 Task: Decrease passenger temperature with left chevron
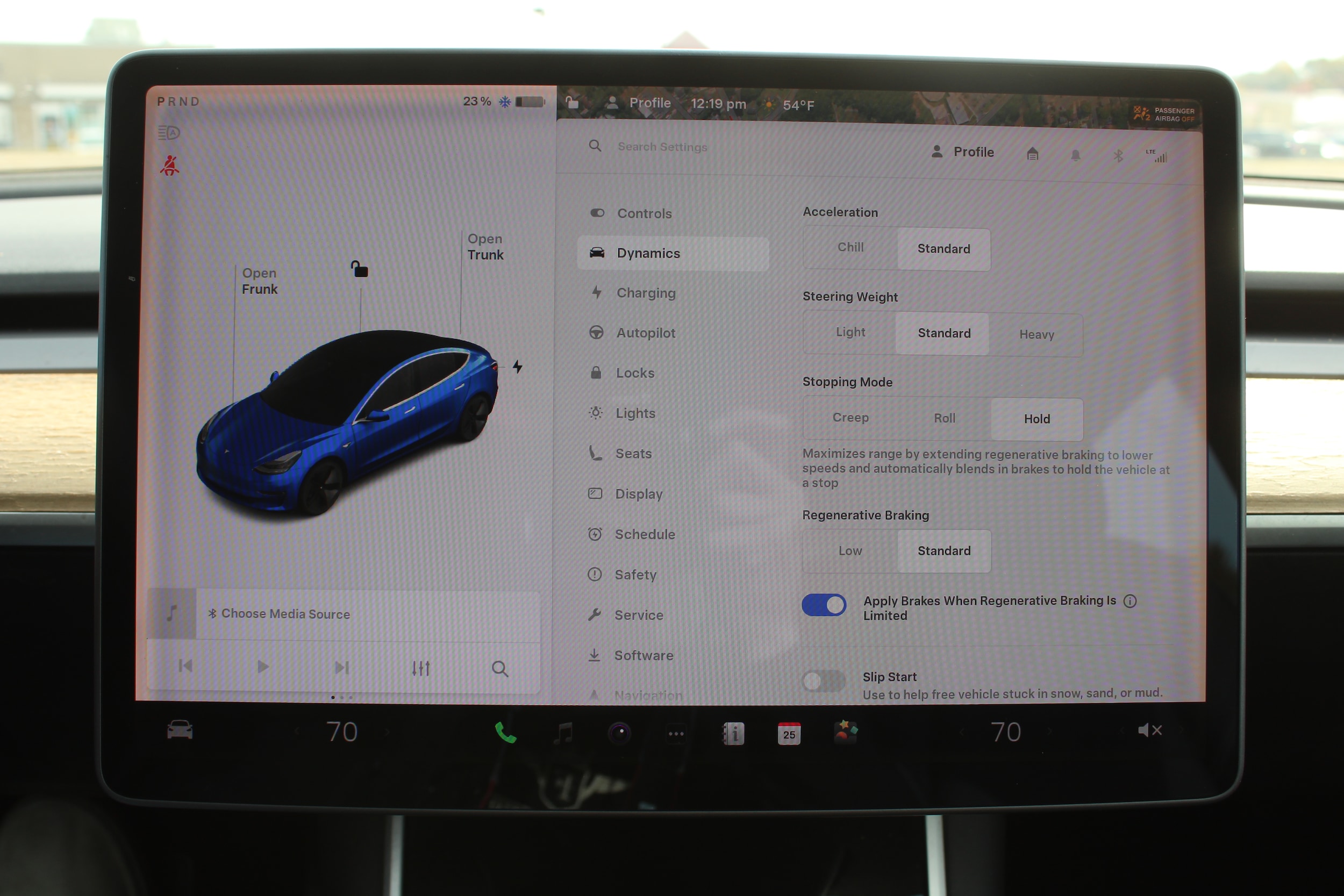click(x=962, y=732)
